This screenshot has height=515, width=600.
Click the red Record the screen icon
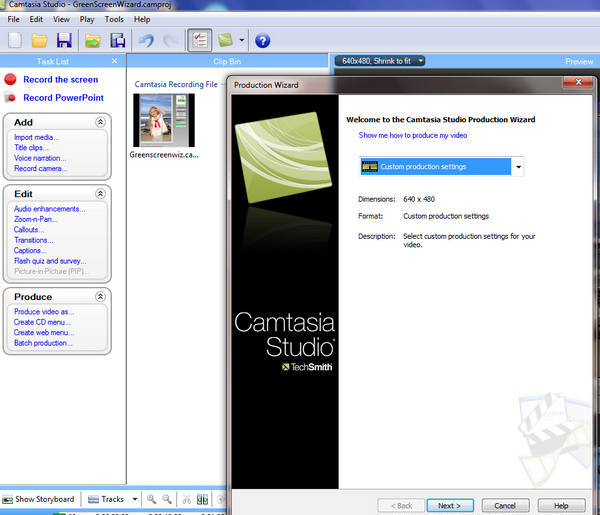[x=10, y=79]
